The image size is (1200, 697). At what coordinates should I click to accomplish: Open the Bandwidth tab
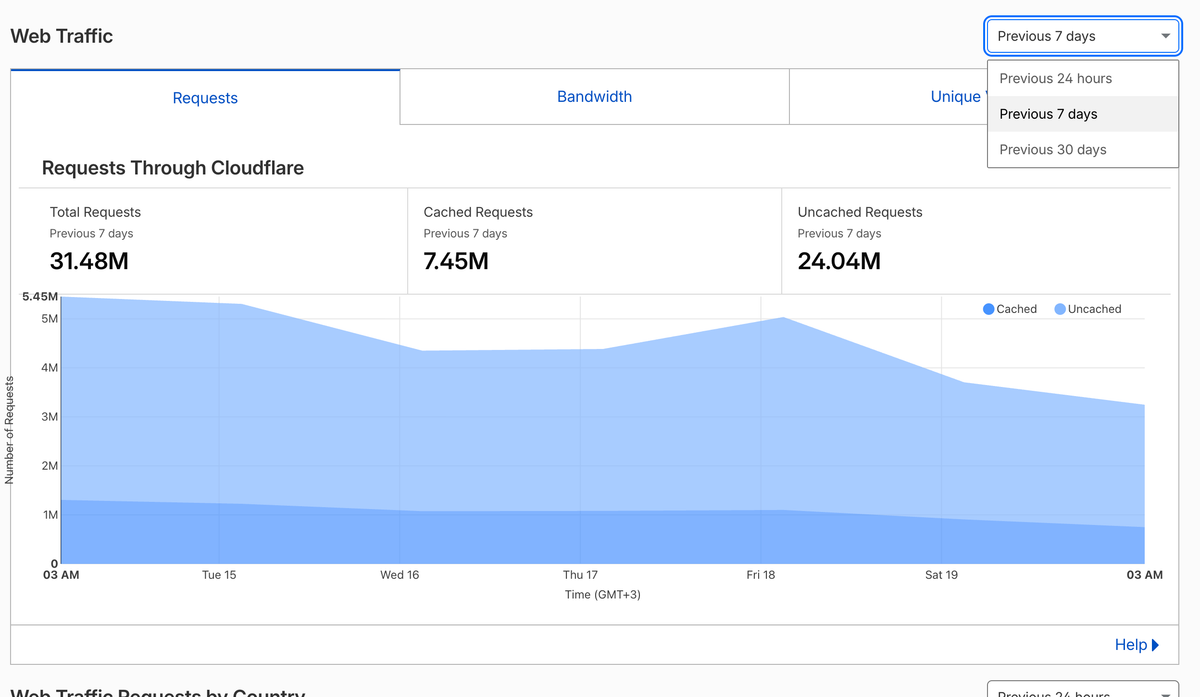[594, 97]
